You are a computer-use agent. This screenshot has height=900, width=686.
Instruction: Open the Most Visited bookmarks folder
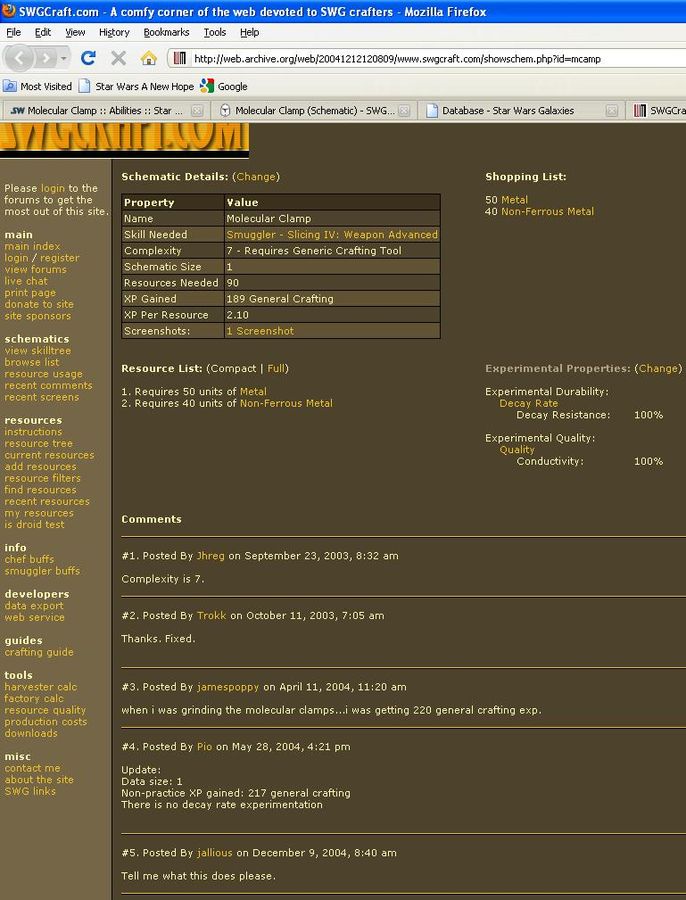(38, 86)
